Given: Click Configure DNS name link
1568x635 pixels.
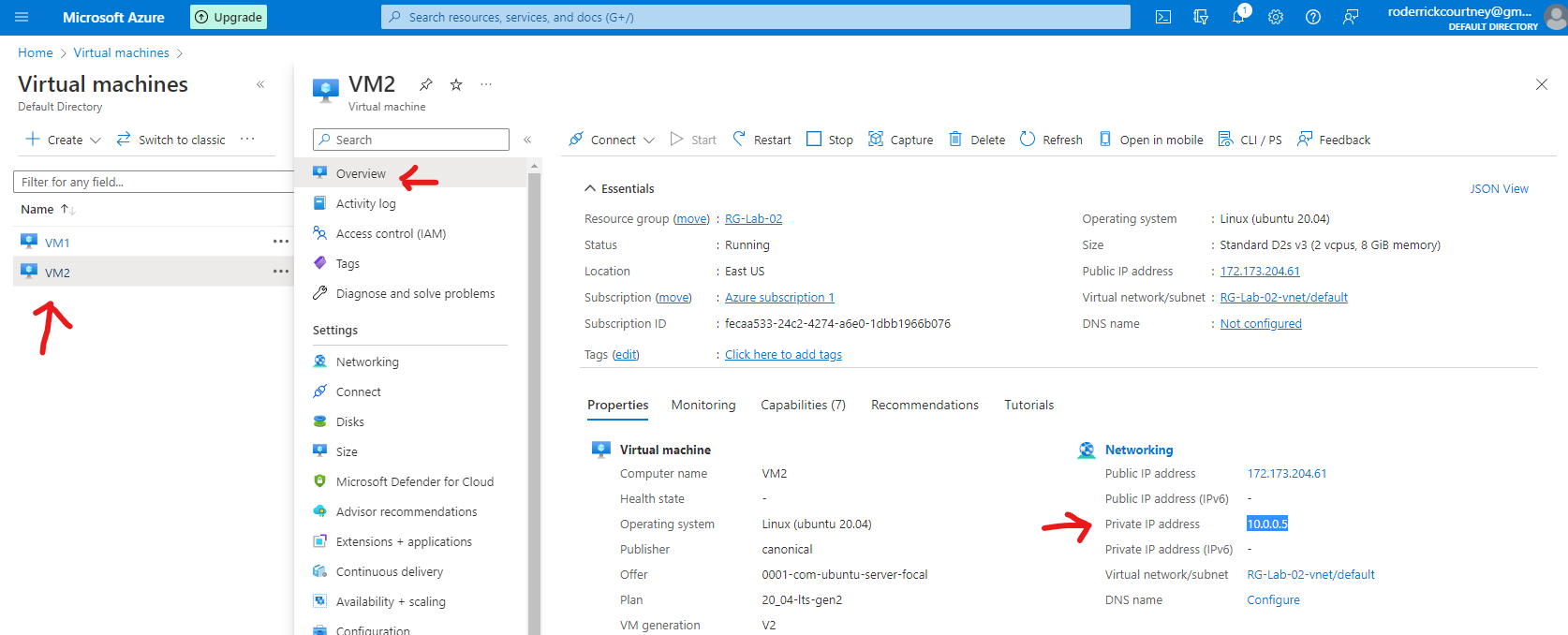Looking at the screenshot, I should [x=1273, y=599].
